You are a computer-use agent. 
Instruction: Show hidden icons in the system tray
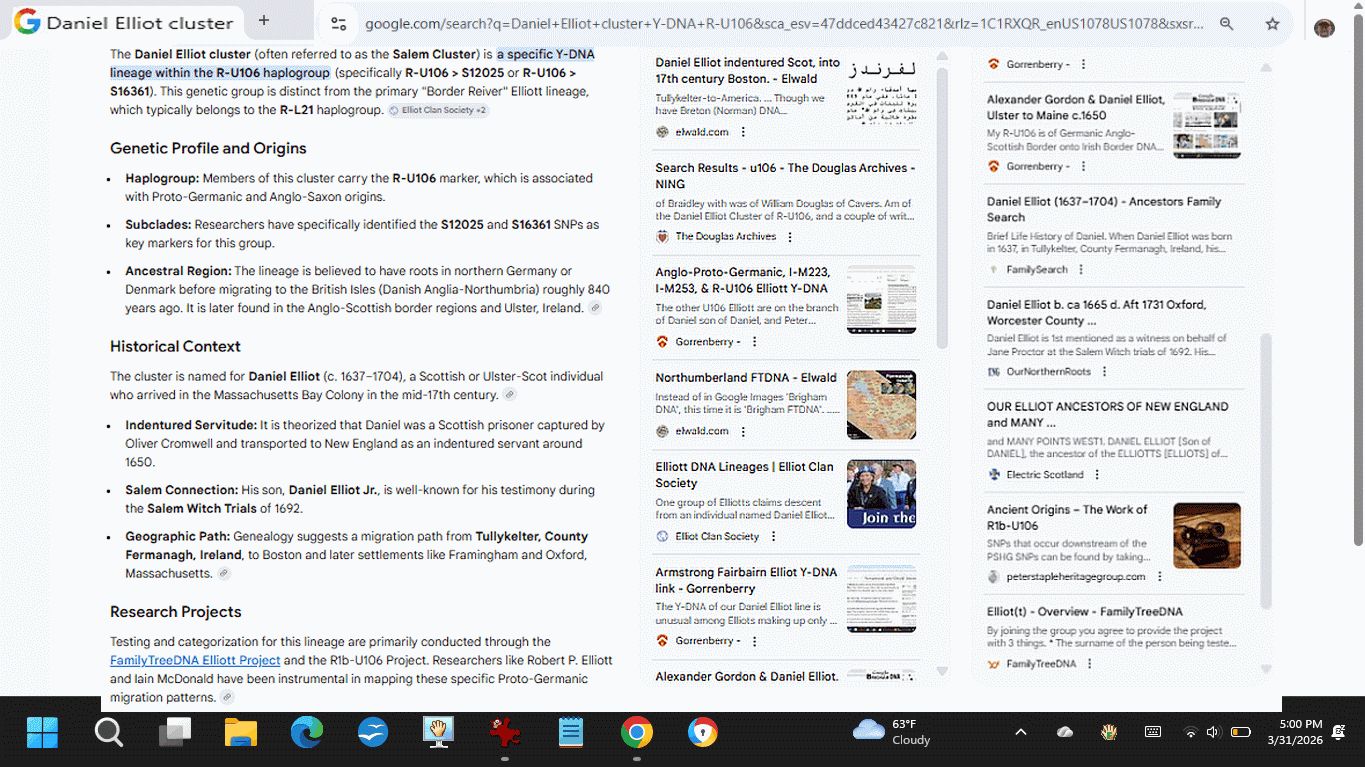pos(1020,732)
